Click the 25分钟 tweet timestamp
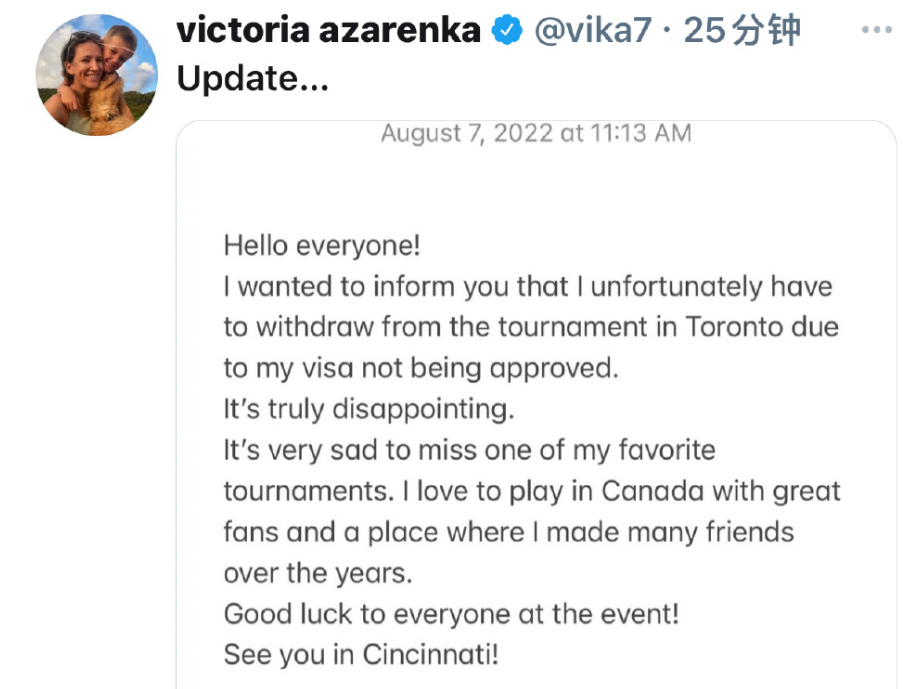This screenshot has width=919, height=689. [743, 31]
